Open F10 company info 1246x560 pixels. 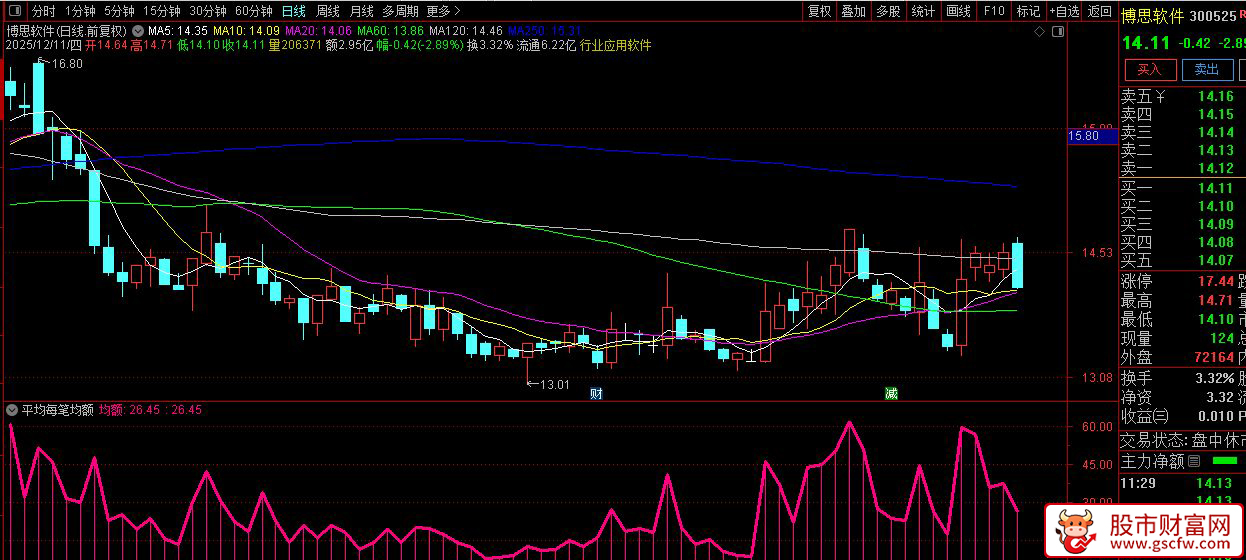coord(994,12)
